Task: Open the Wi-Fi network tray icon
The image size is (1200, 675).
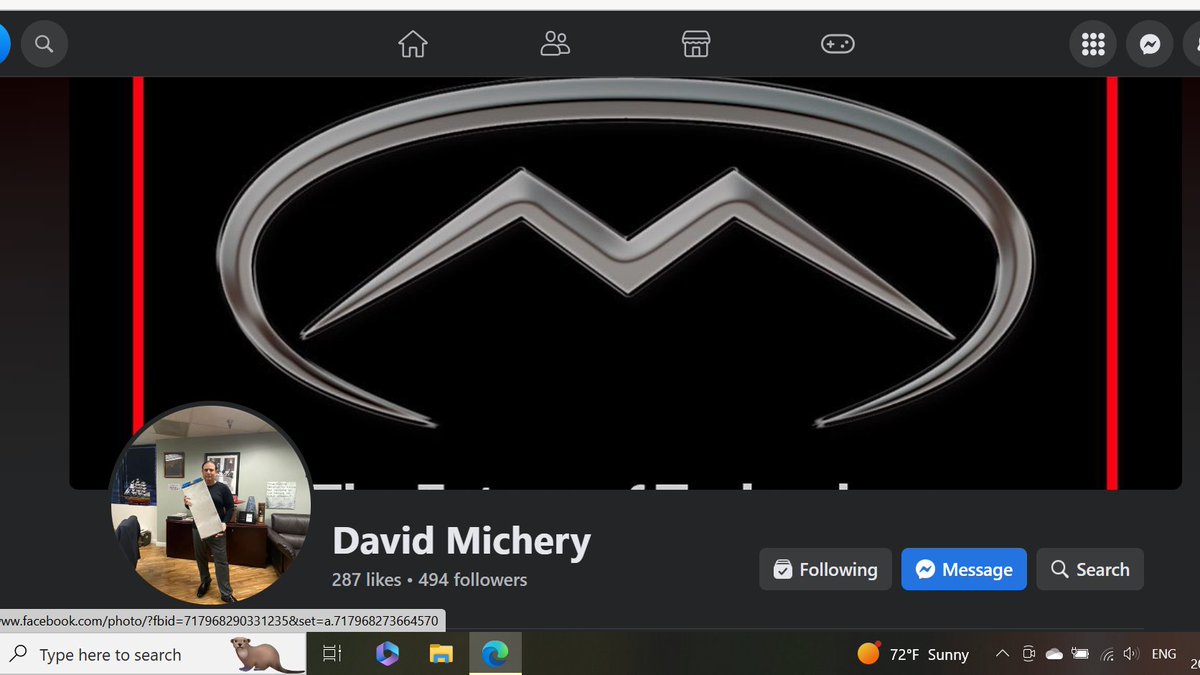Action: tap(1106, 654)
